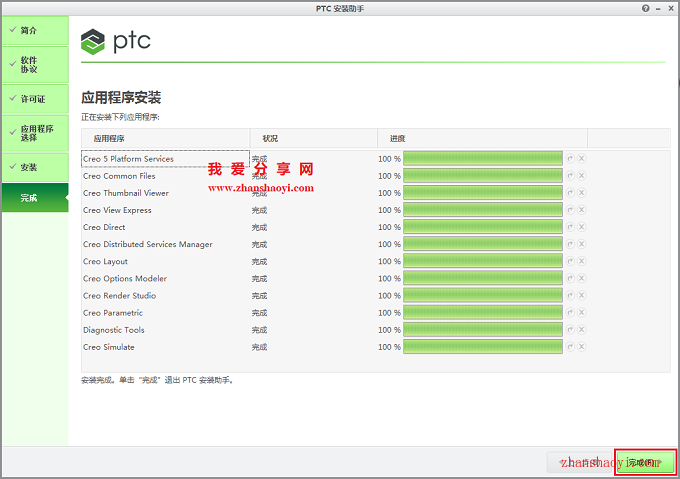The width and height of the screenshot is (680, 479).
Task: Select Diagnostic Tools entry
Action: pyautogui.click(x=114, y=330)
